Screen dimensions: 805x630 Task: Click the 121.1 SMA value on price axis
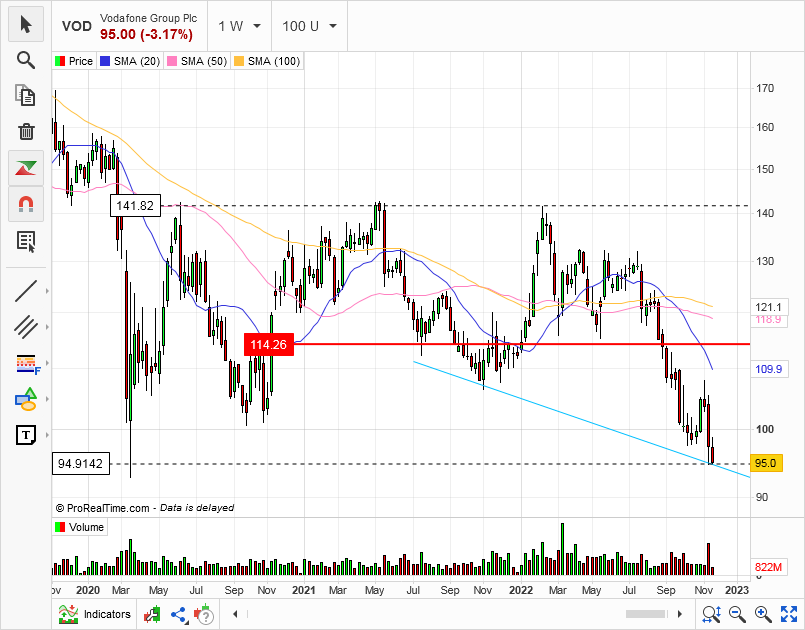point(768,307)
